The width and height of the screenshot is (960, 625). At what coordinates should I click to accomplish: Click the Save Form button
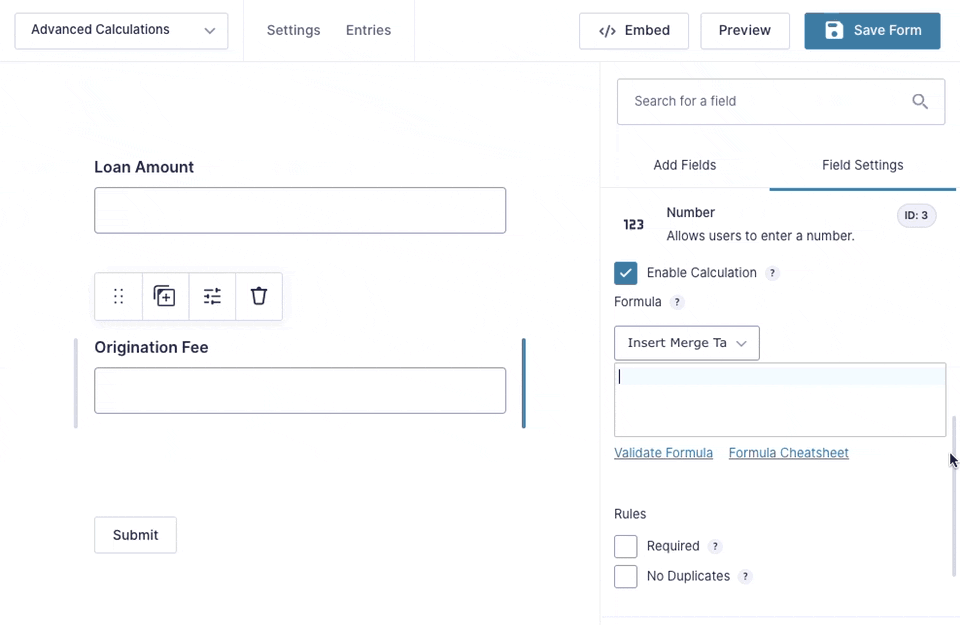(872, 31)
